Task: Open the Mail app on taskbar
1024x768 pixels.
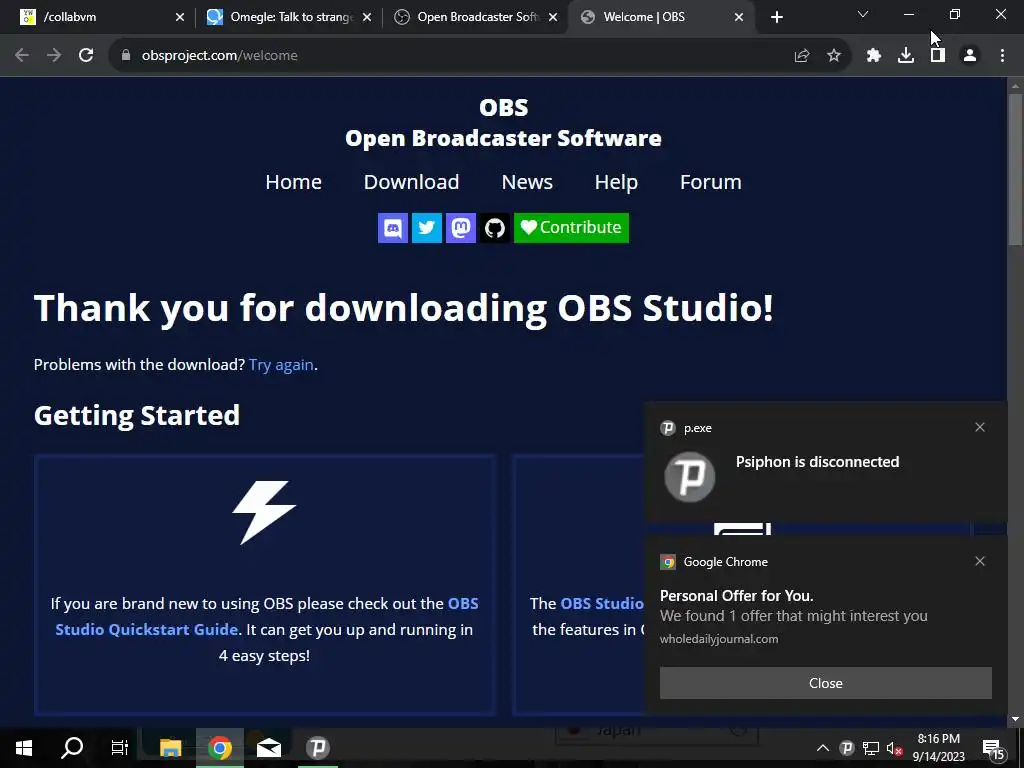Action: [x=268, y=748]
